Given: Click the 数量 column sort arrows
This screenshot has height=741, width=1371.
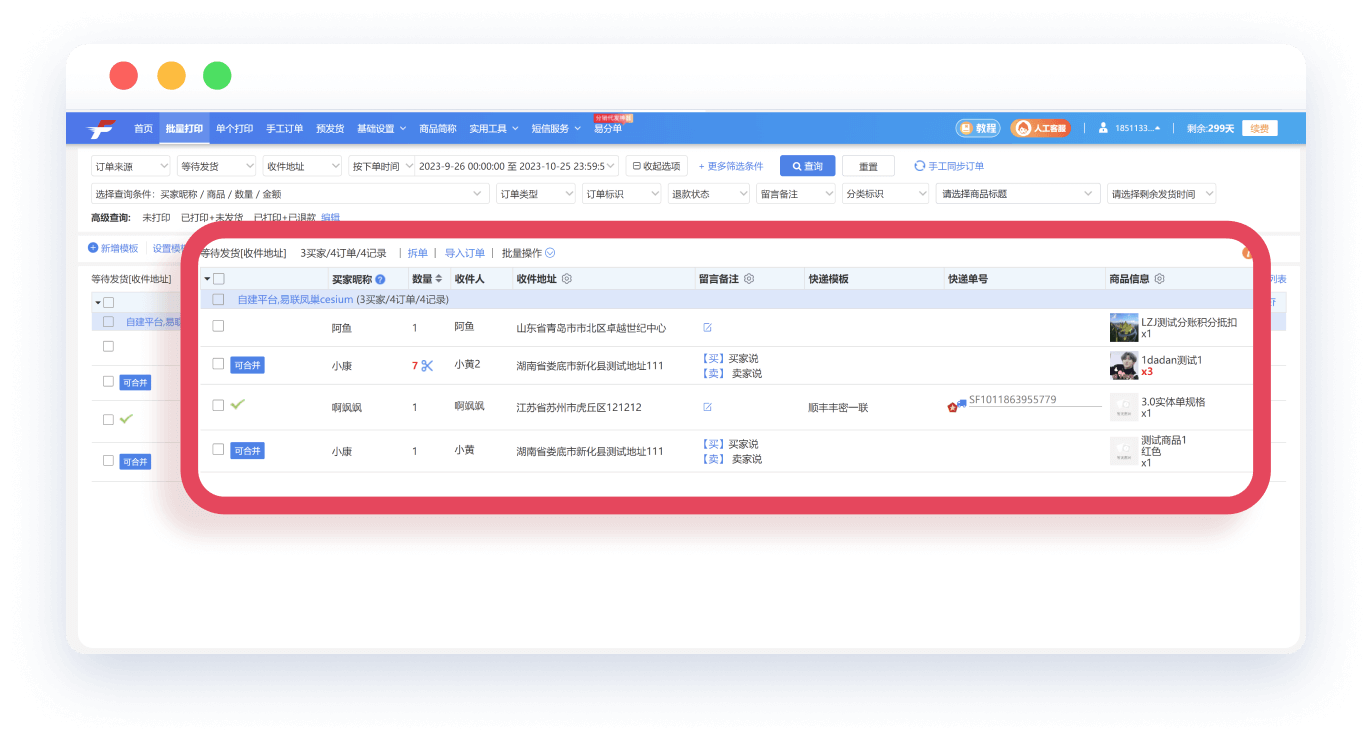Looking at the screenshot, I should click(x=438, y=279).
